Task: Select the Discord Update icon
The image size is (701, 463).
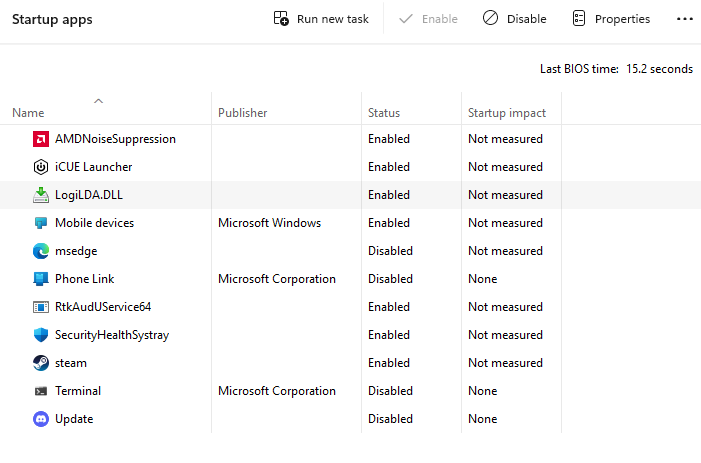Action: [41, 419]
